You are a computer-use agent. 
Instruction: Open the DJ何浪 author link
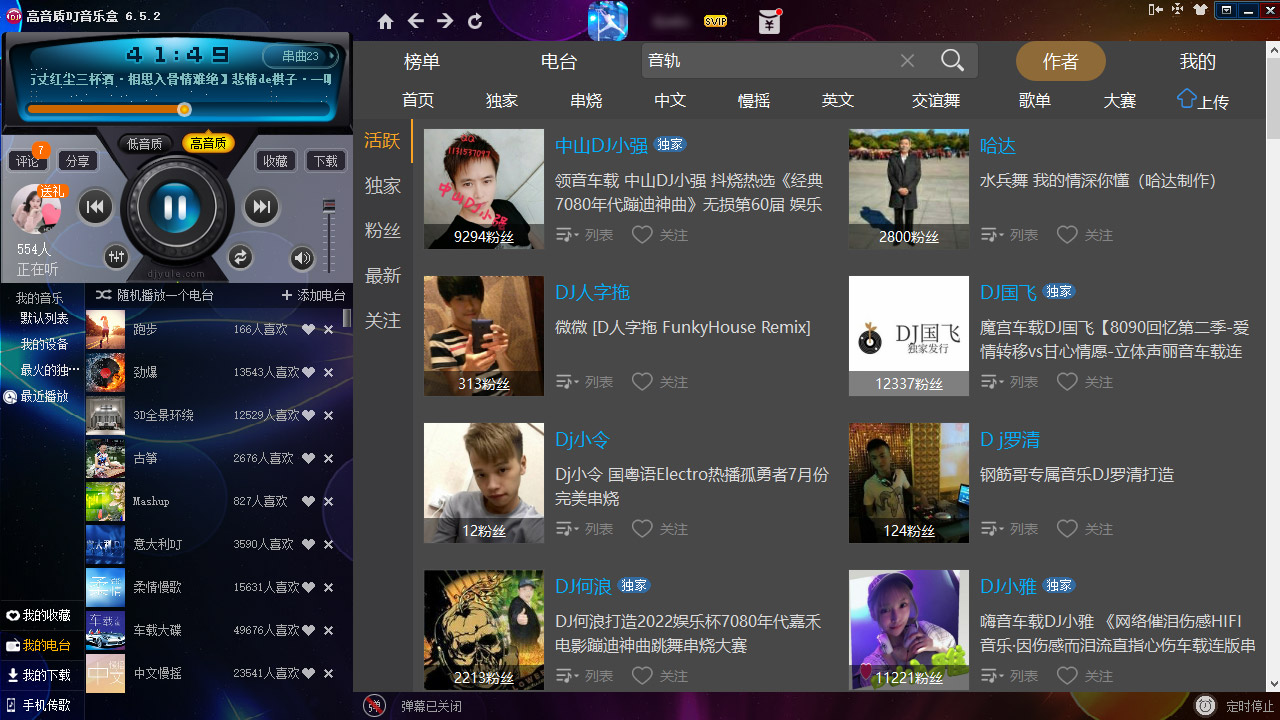(583, 586)
